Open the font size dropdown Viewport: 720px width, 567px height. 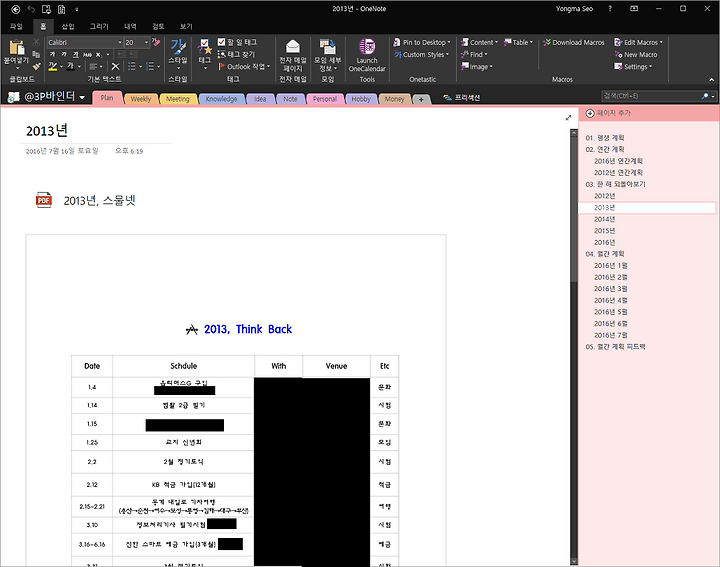[146, 42]
